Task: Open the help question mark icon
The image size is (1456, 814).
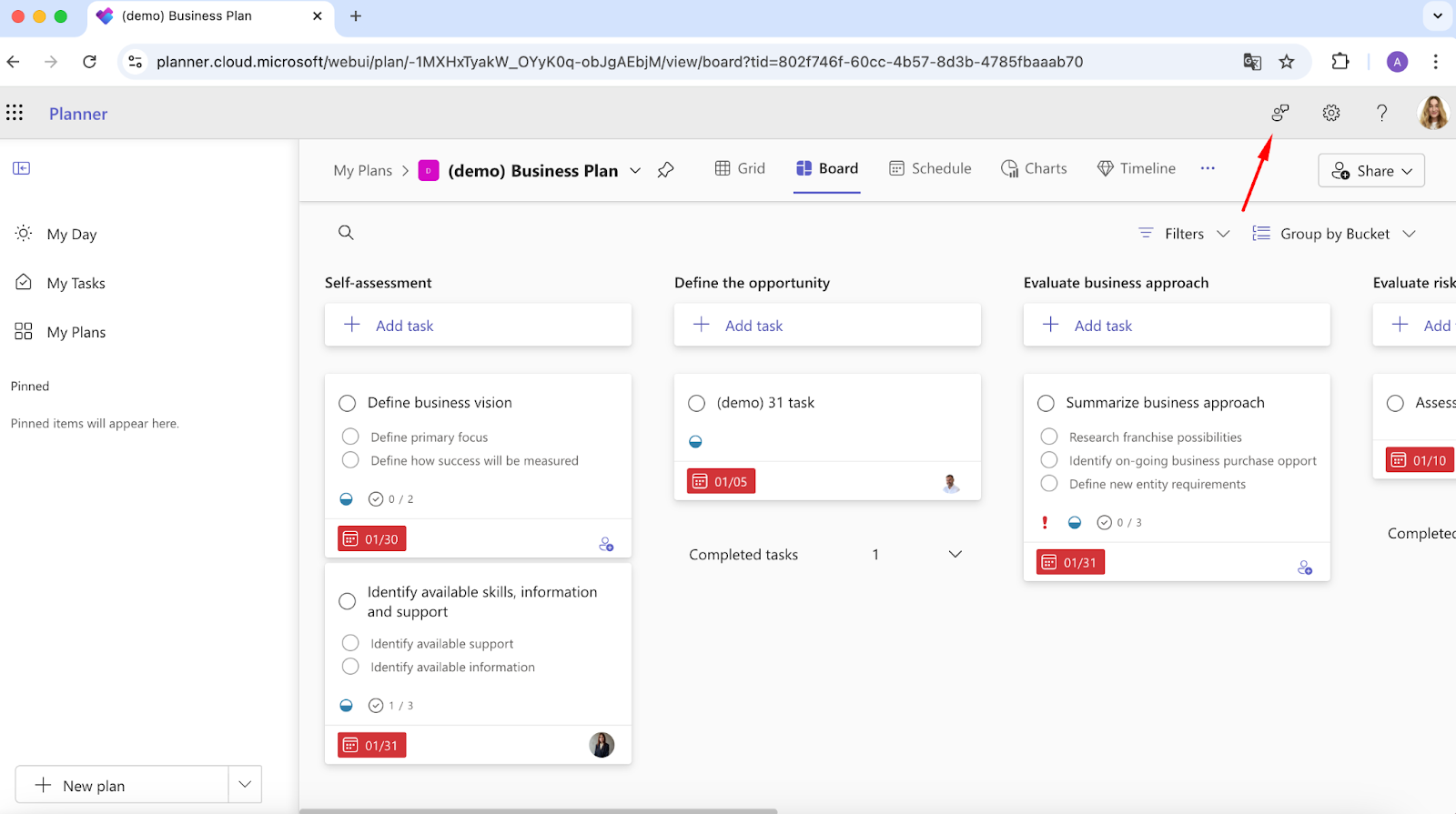Action: pyautogui.click(x=1381, y=113)
